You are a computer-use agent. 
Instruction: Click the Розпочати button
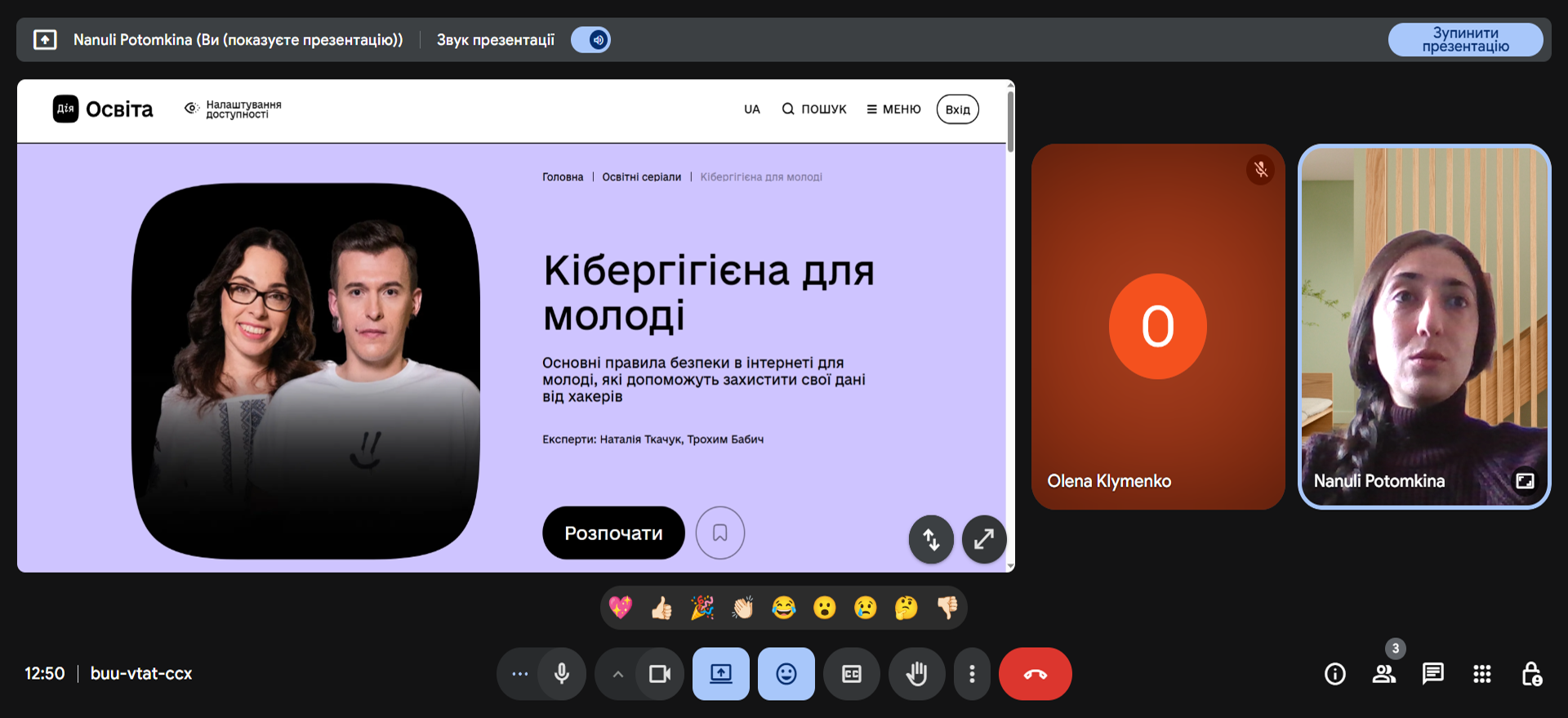tap(613, 533)
